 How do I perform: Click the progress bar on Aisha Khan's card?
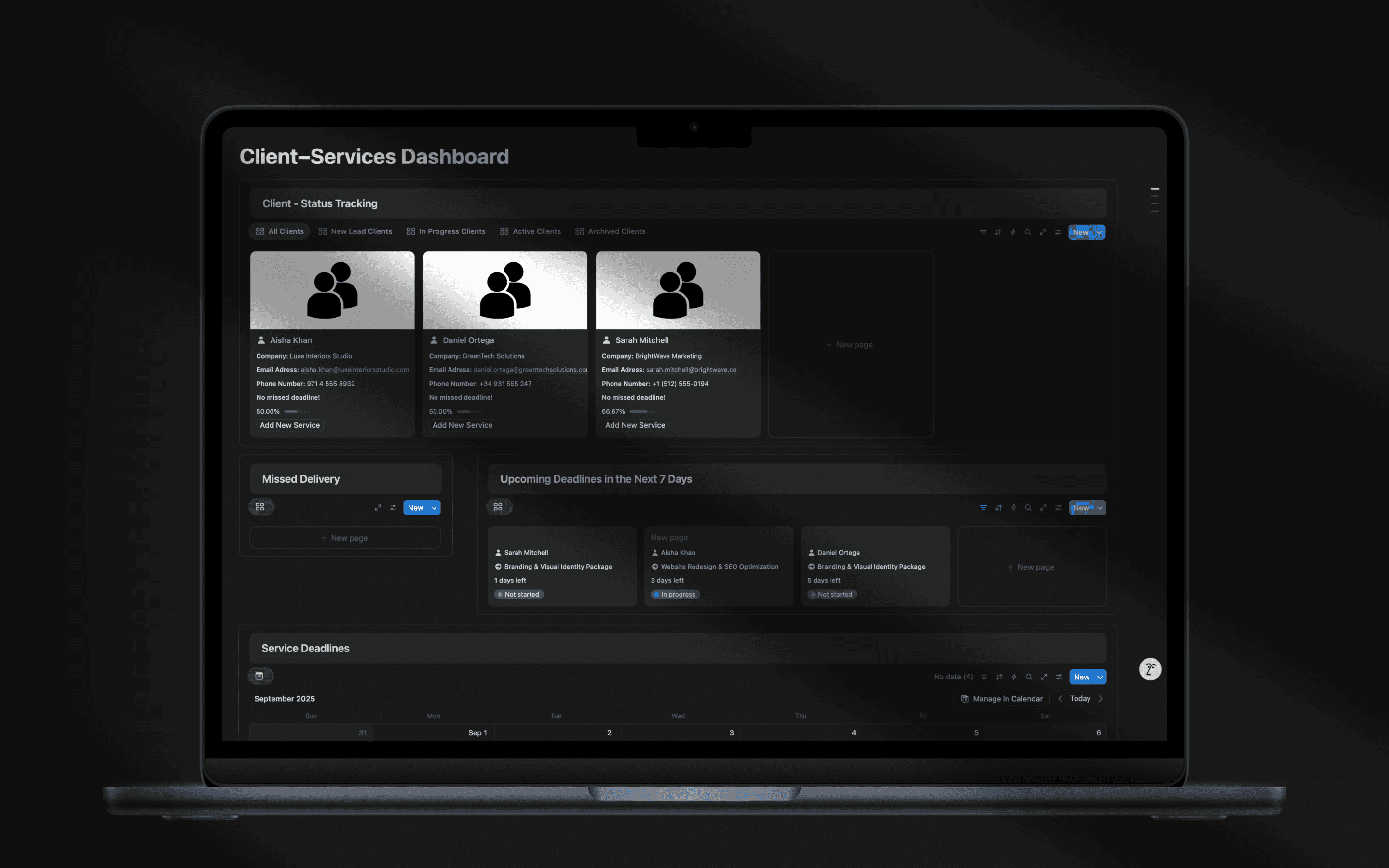(297, 412)
